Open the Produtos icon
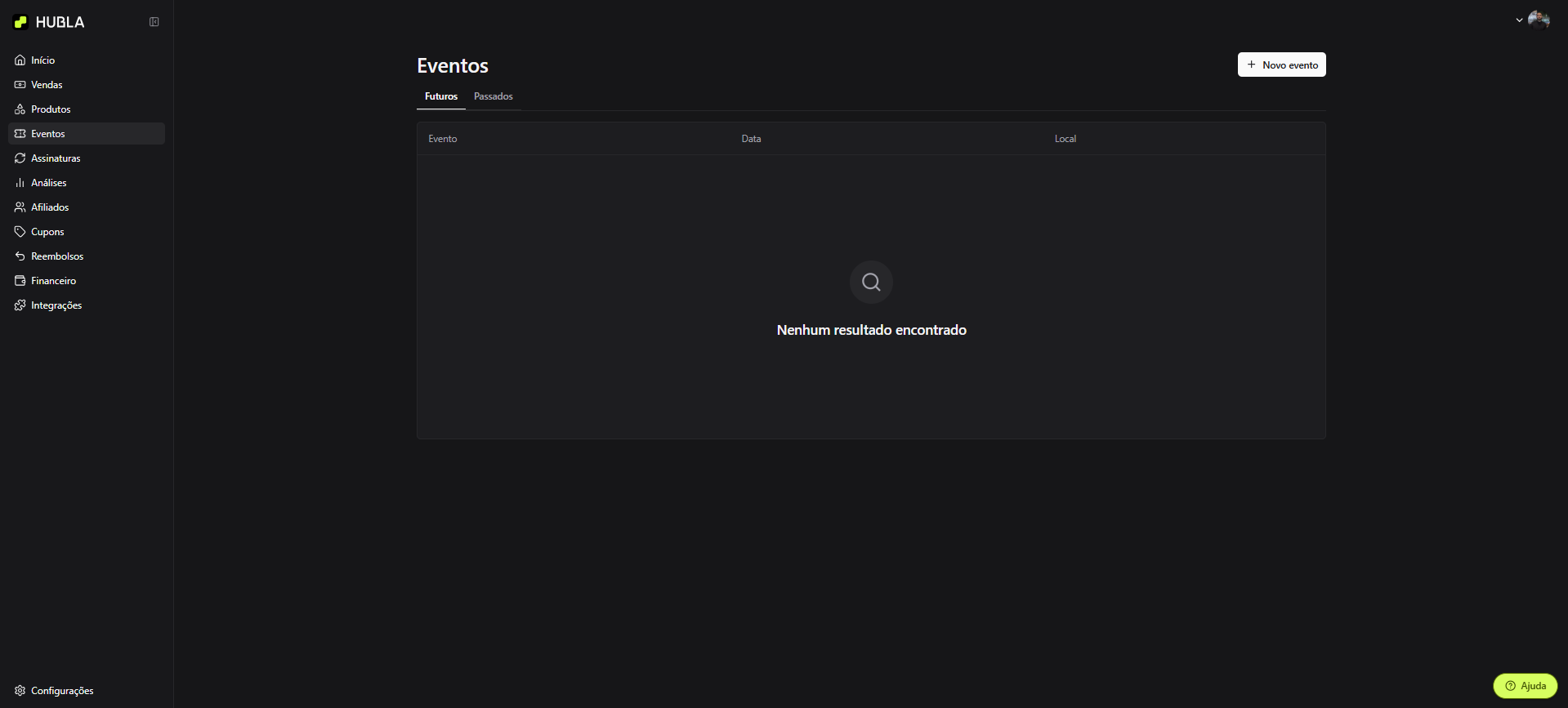The height and width of the screenshot is (708, 1568). click(20, 109)
